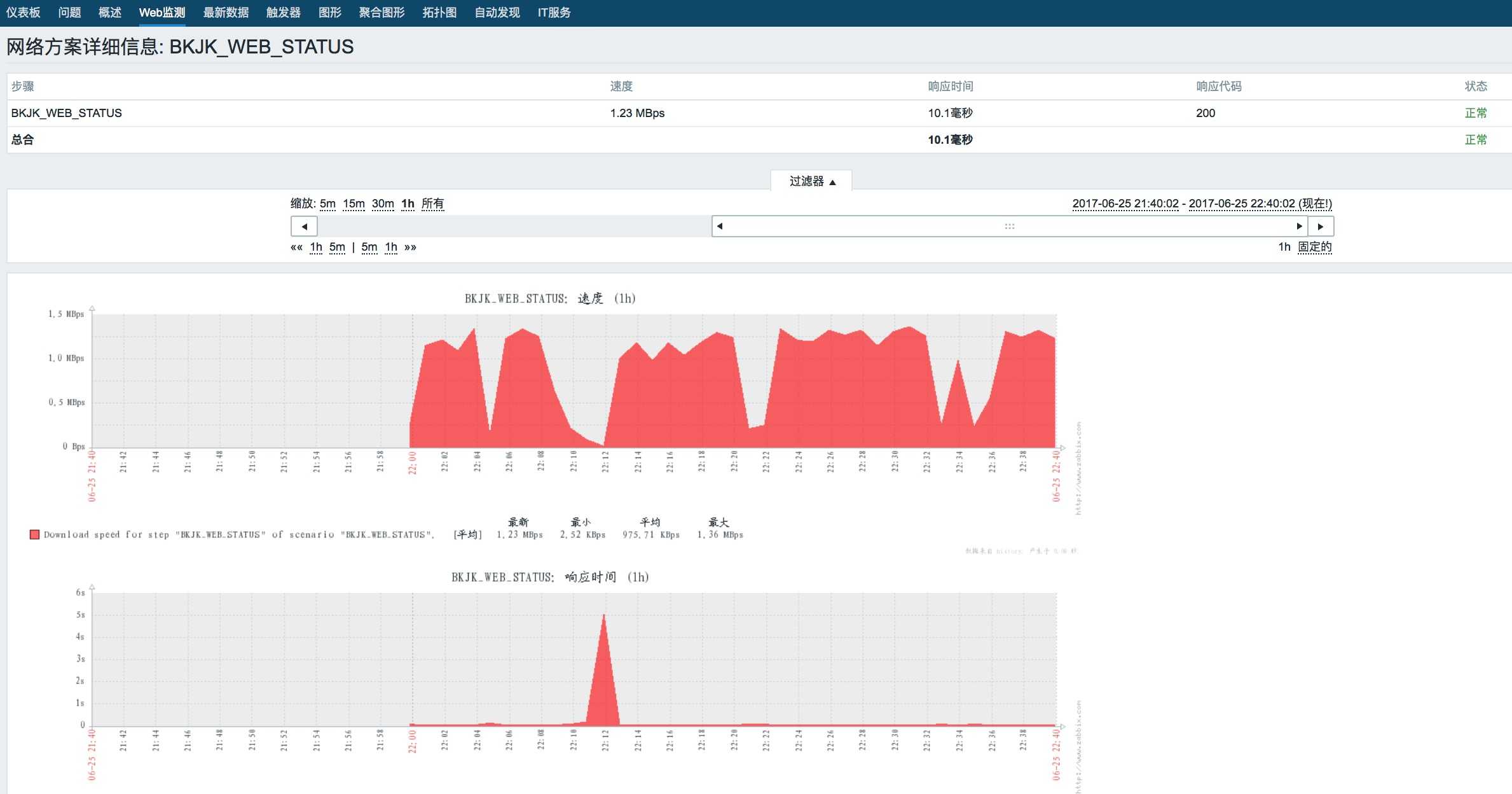Move back 1h using navigation link
The width and height of the screenshot is (1512, 794).
pos(316,247)
